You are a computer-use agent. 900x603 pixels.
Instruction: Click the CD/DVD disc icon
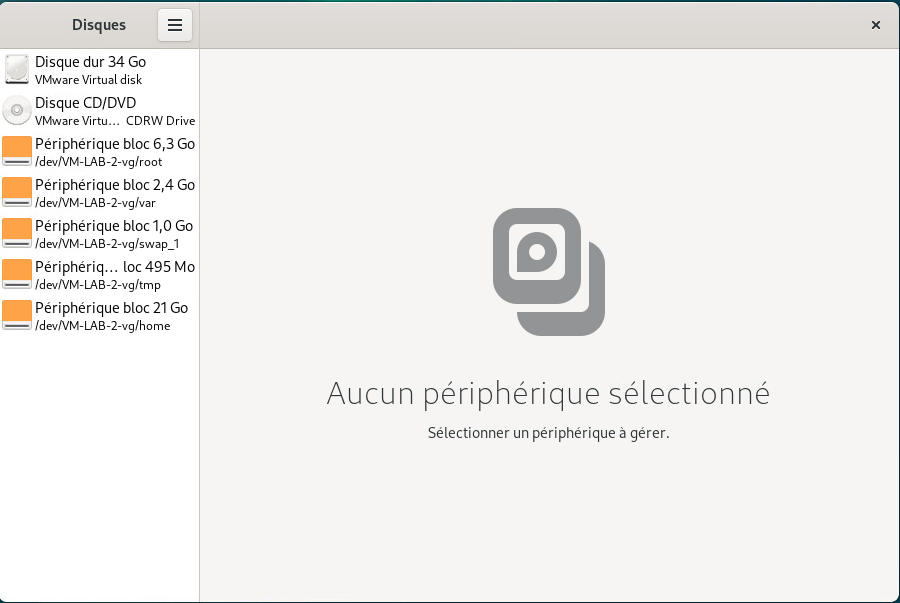[x=17, y=110]
